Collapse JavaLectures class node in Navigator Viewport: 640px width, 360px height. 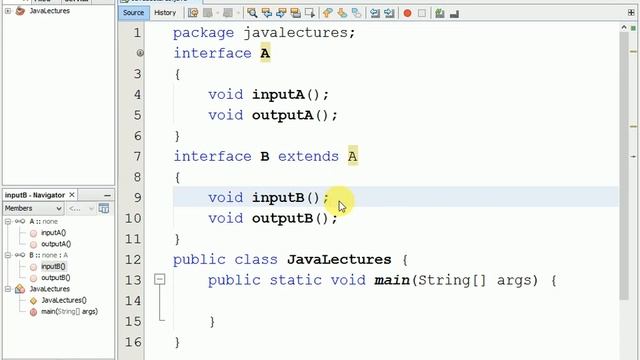coord(8,289)
